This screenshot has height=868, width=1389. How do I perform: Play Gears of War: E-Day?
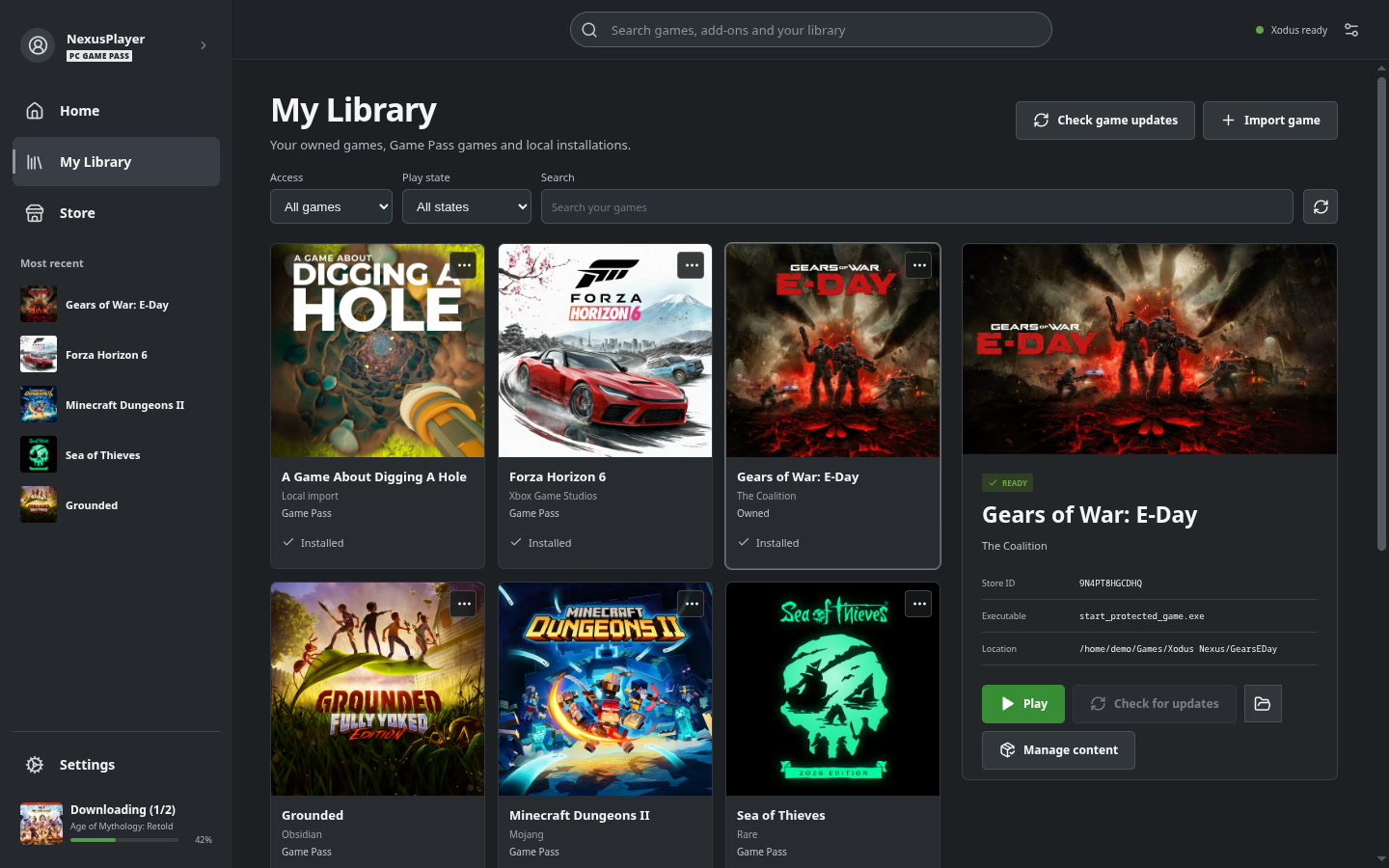1023,704
